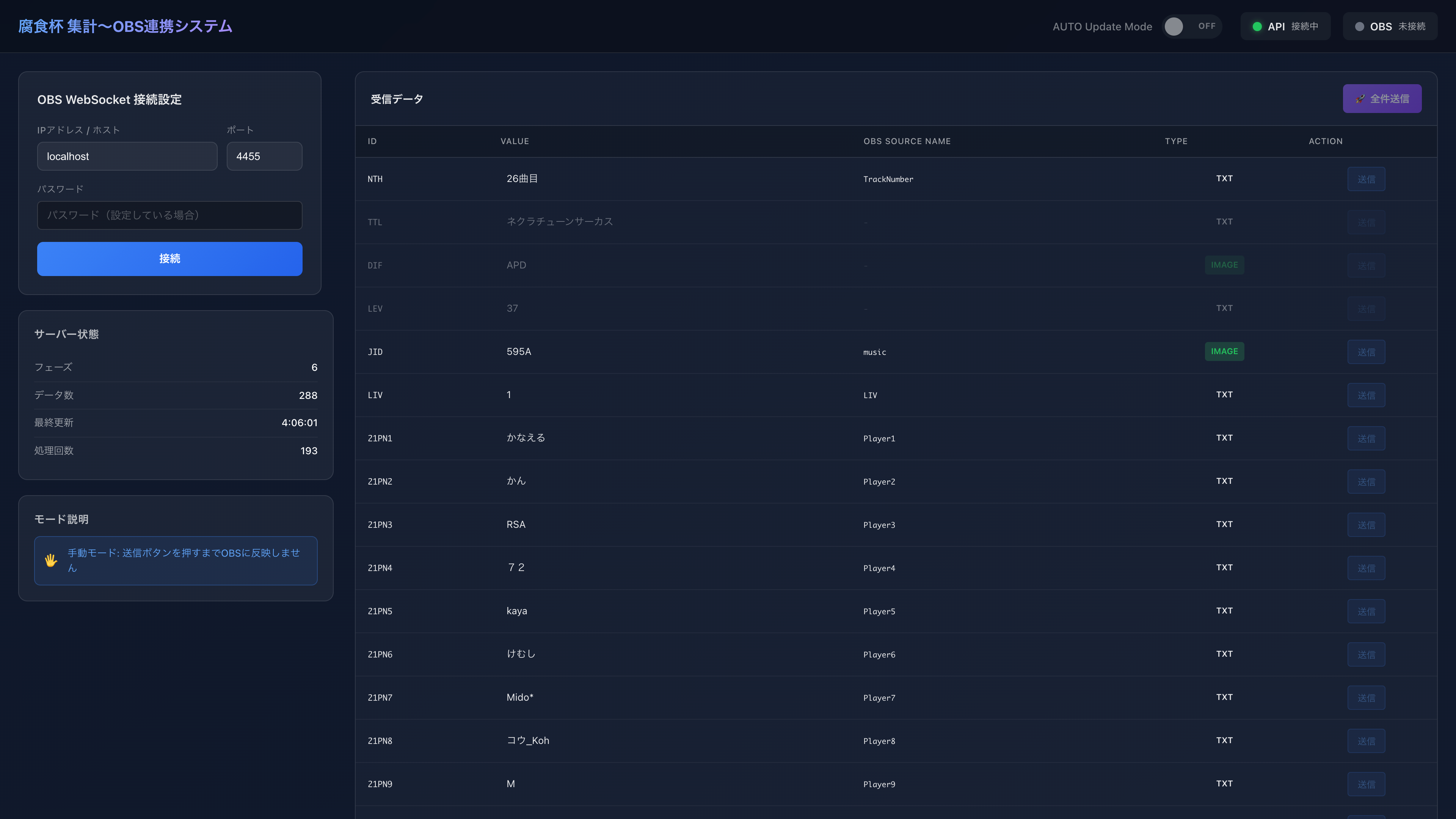The image size is (1456, 819).
Task: Click the API connection status indicator
Action: coord(1285,27)
